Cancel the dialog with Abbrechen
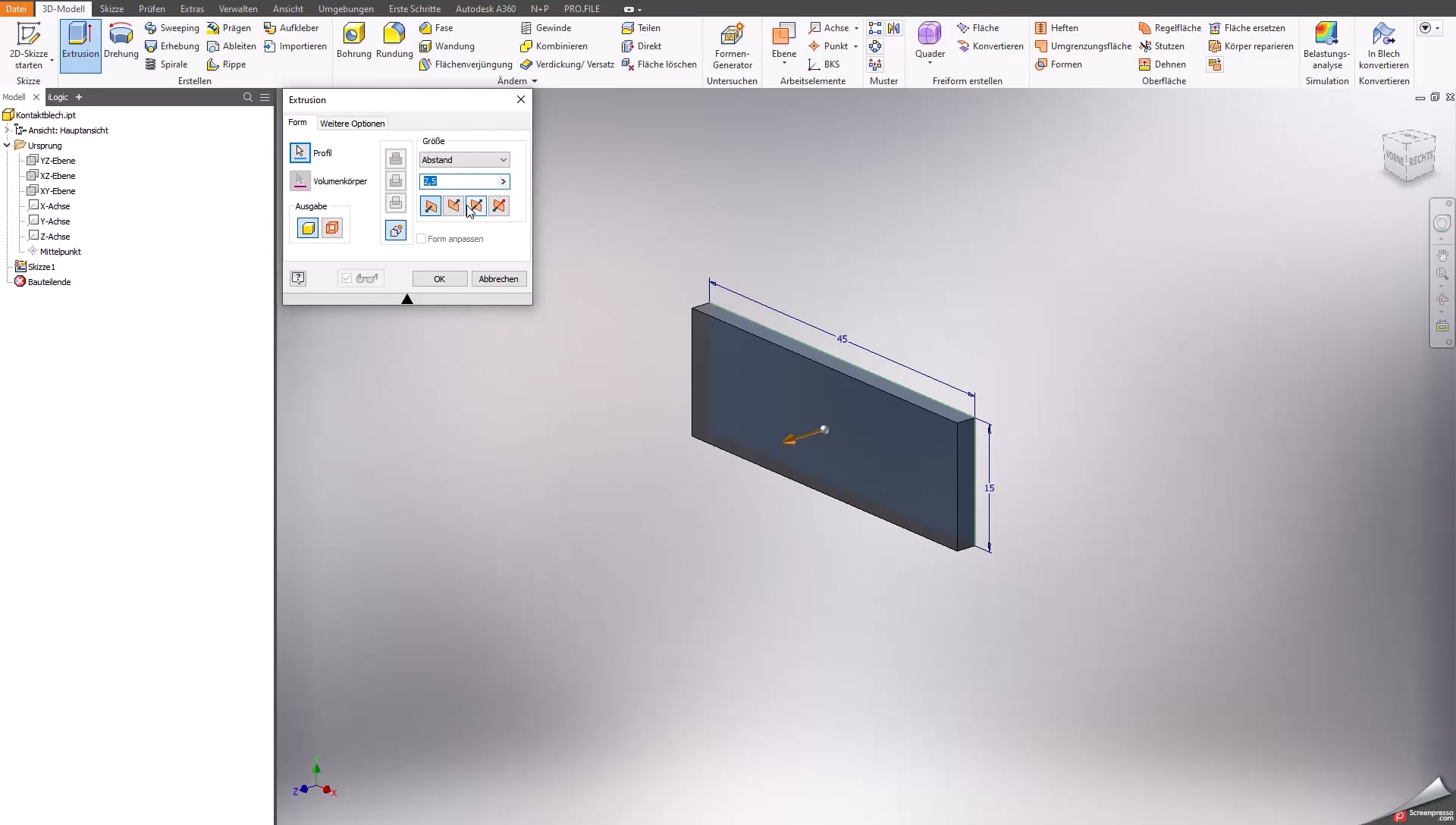Image resolution: width=1456 pixels, height=825 pixels. pos(498,278)
